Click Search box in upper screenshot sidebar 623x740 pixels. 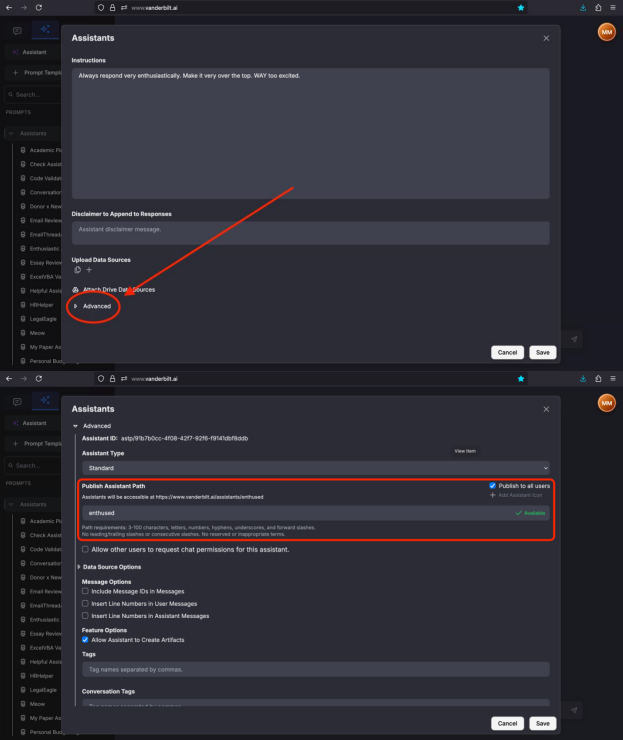(x=33, y=94)
